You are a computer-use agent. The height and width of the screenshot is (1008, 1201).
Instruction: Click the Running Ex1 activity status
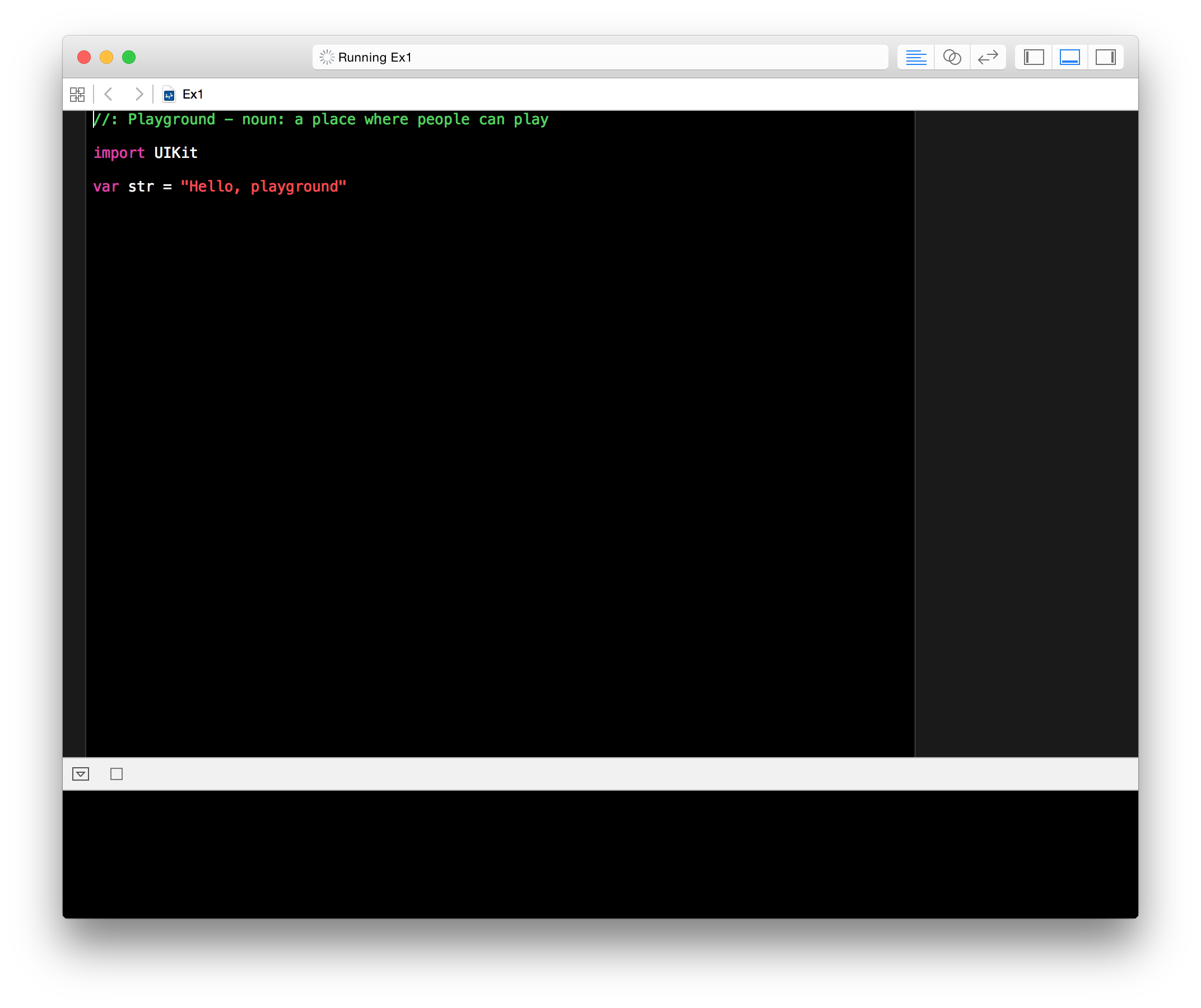375,57
